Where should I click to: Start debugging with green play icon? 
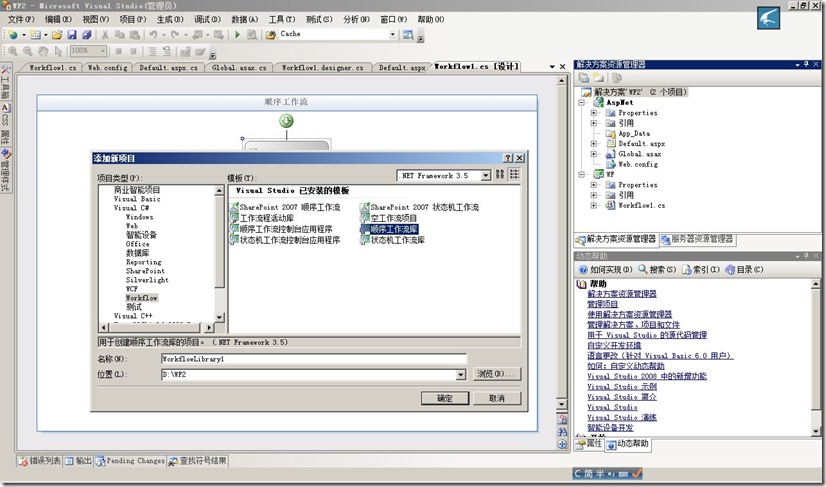pyautogui.click(x=237, y=35)
